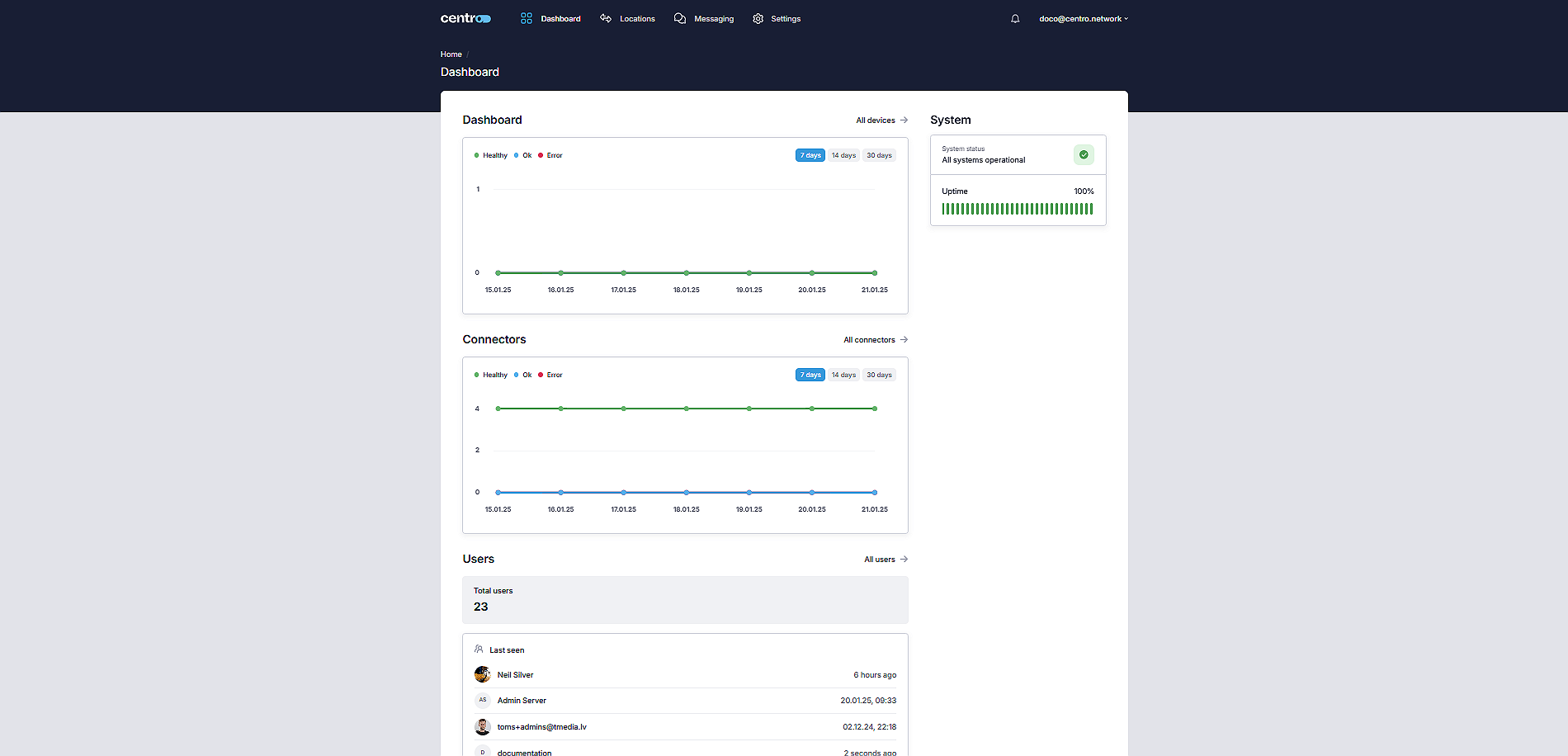Open the doco@centro.network account dropdown
The width and height of the screenshot is (1568, 756).
pyautogui.click(x=1084, y=18)
